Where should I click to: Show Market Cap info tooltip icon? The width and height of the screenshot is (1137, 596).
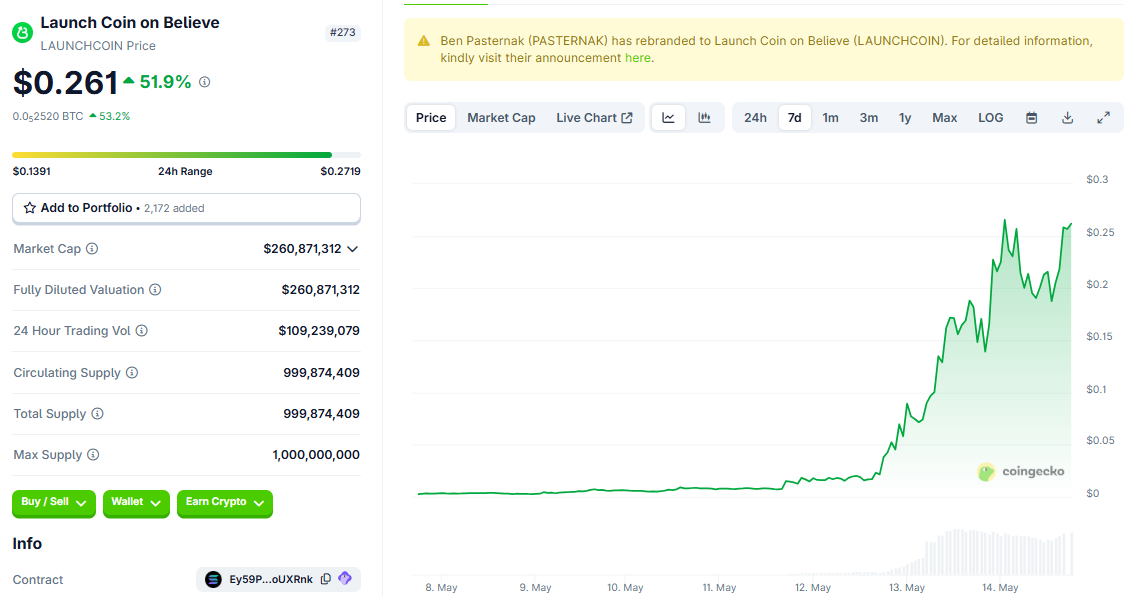(92, 249)
